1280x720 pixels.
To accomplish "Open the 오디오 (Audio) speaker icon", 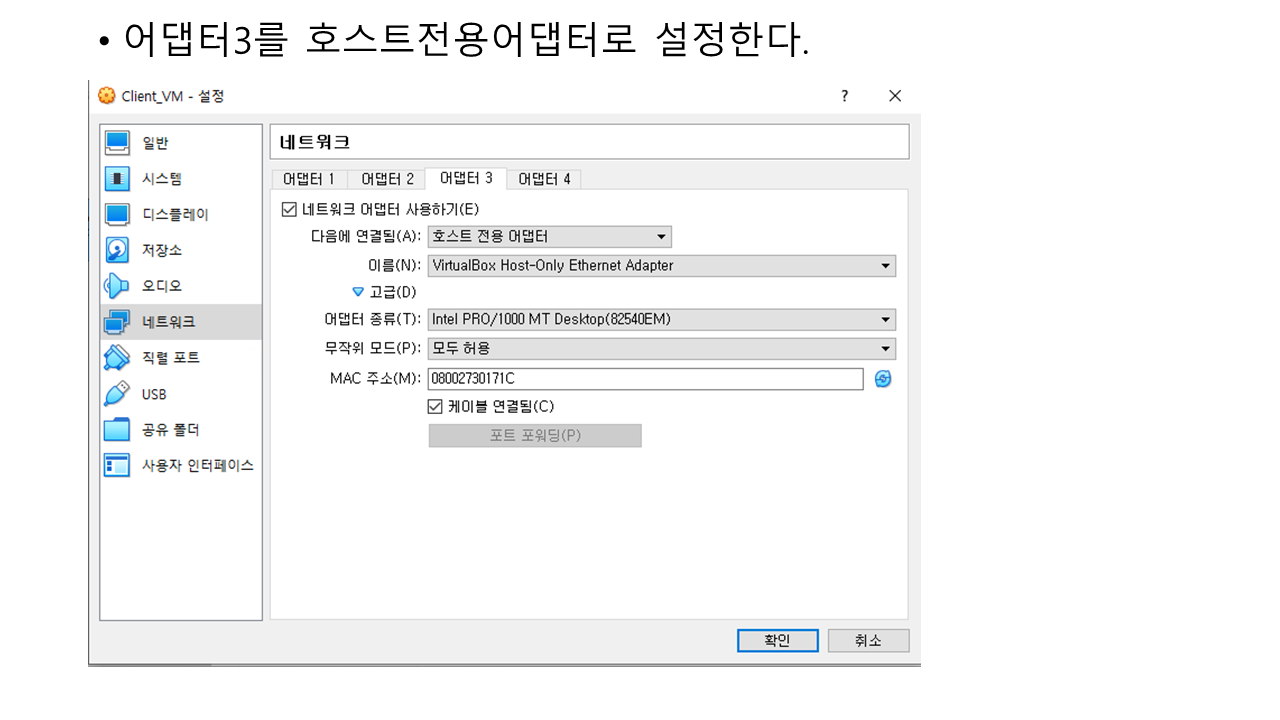I will pos(118,286).
